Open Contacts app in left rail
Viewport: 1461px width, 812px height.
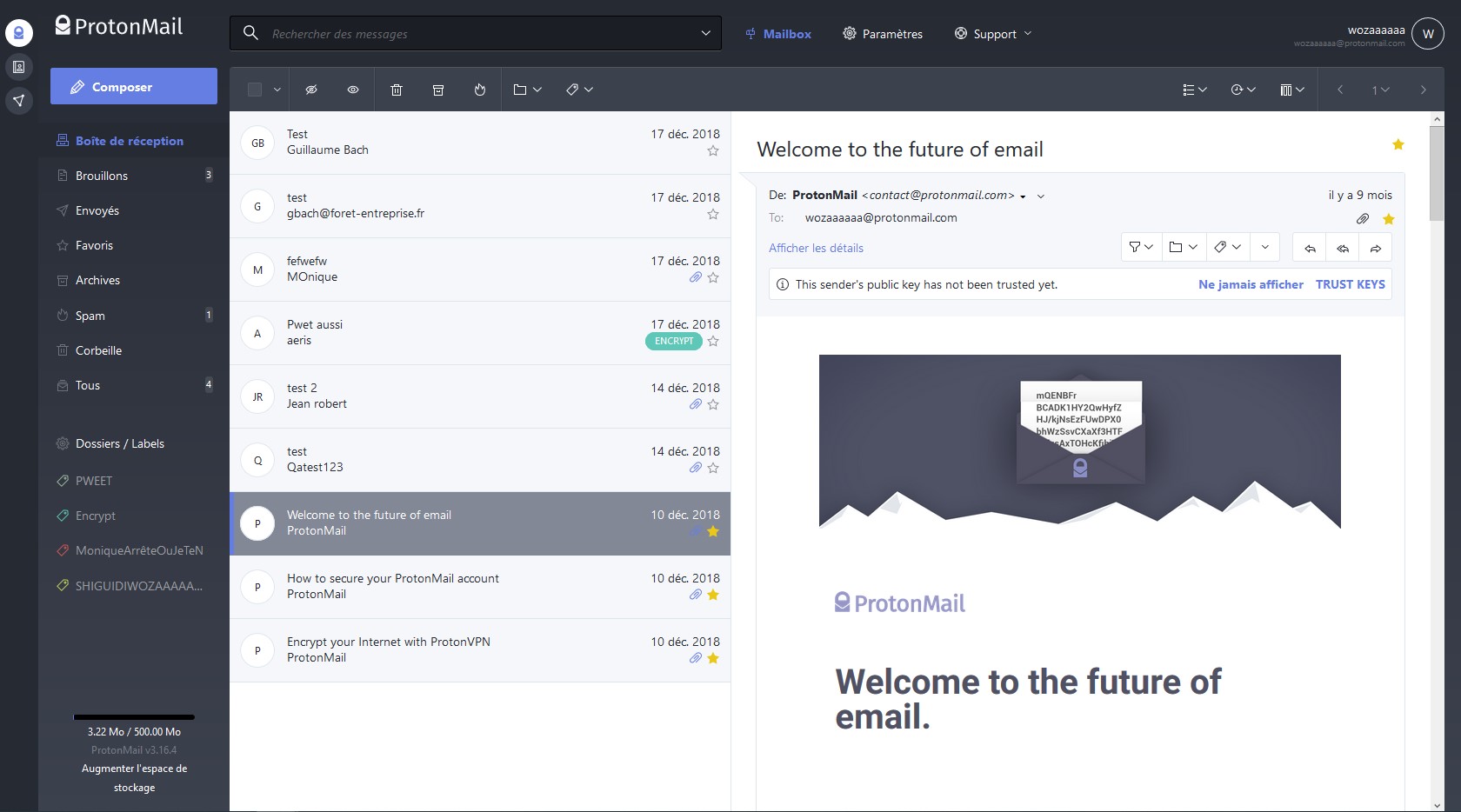18,67
